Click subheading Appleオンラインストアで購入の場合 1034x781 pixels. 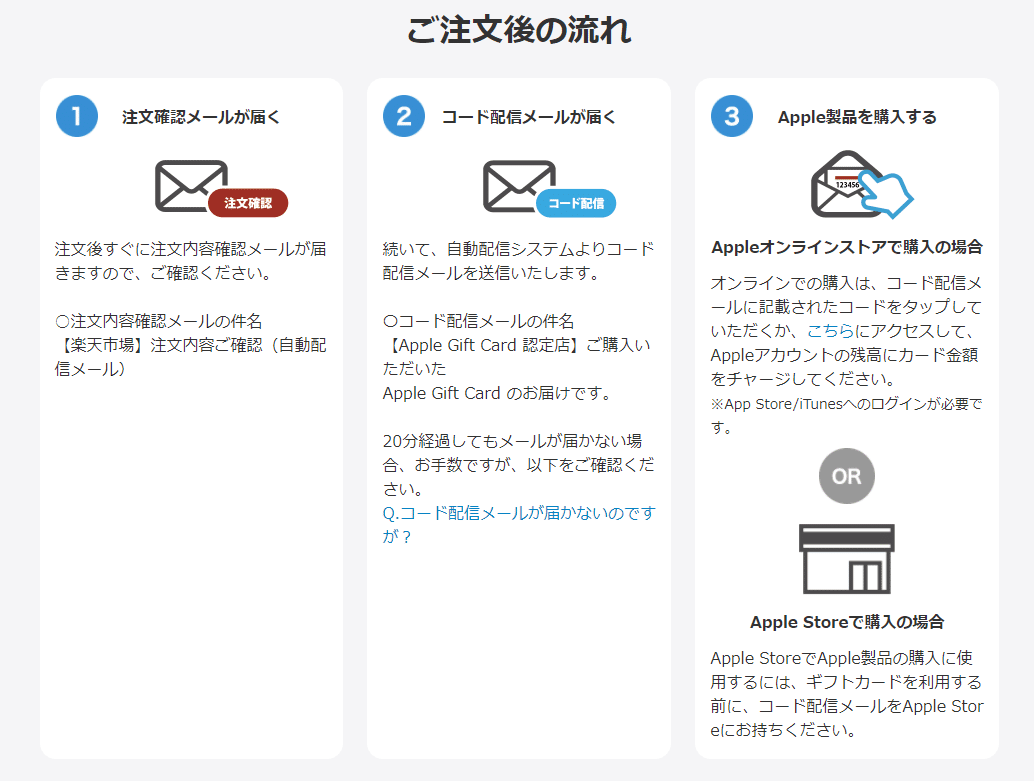[847, 247]
